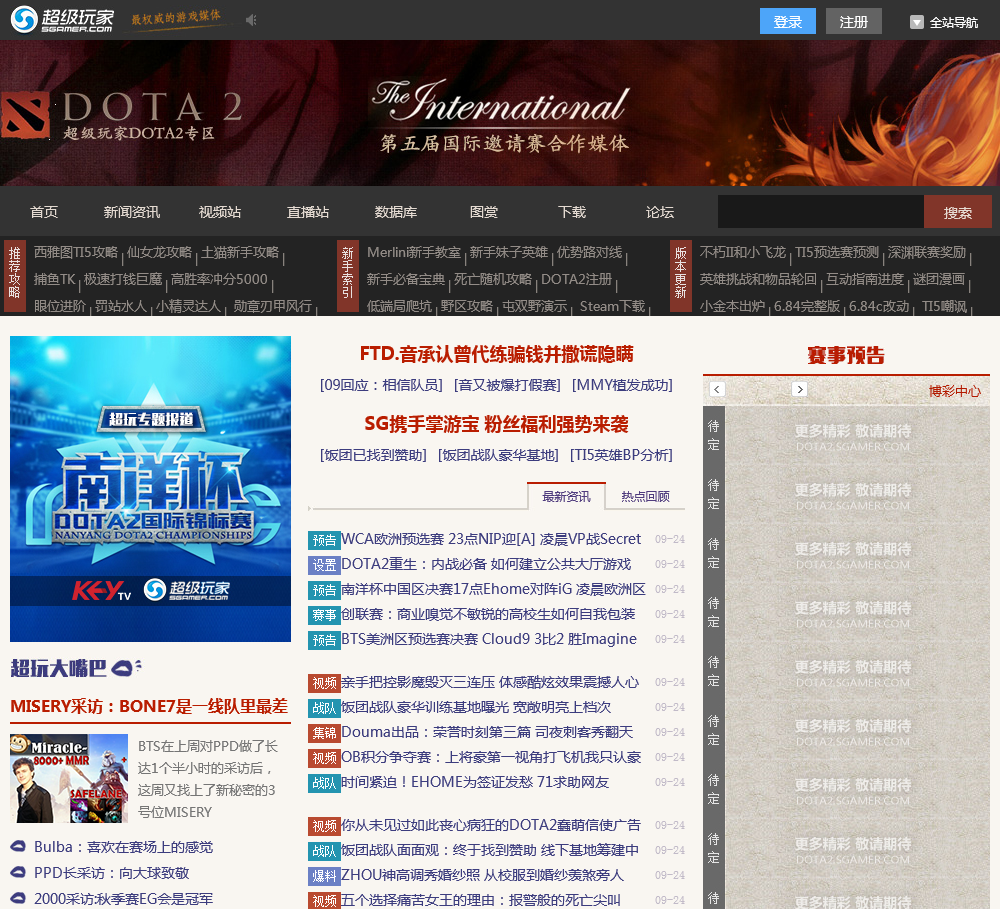Click the 登录 login button
This screenshot has height=909, width=1000.
(x=788, y=21)
